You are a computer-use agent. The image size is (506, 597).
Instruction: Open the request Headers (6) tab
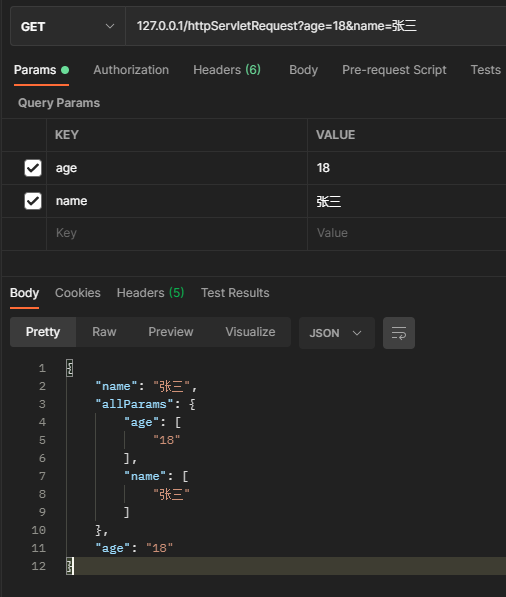coord(227,70)
